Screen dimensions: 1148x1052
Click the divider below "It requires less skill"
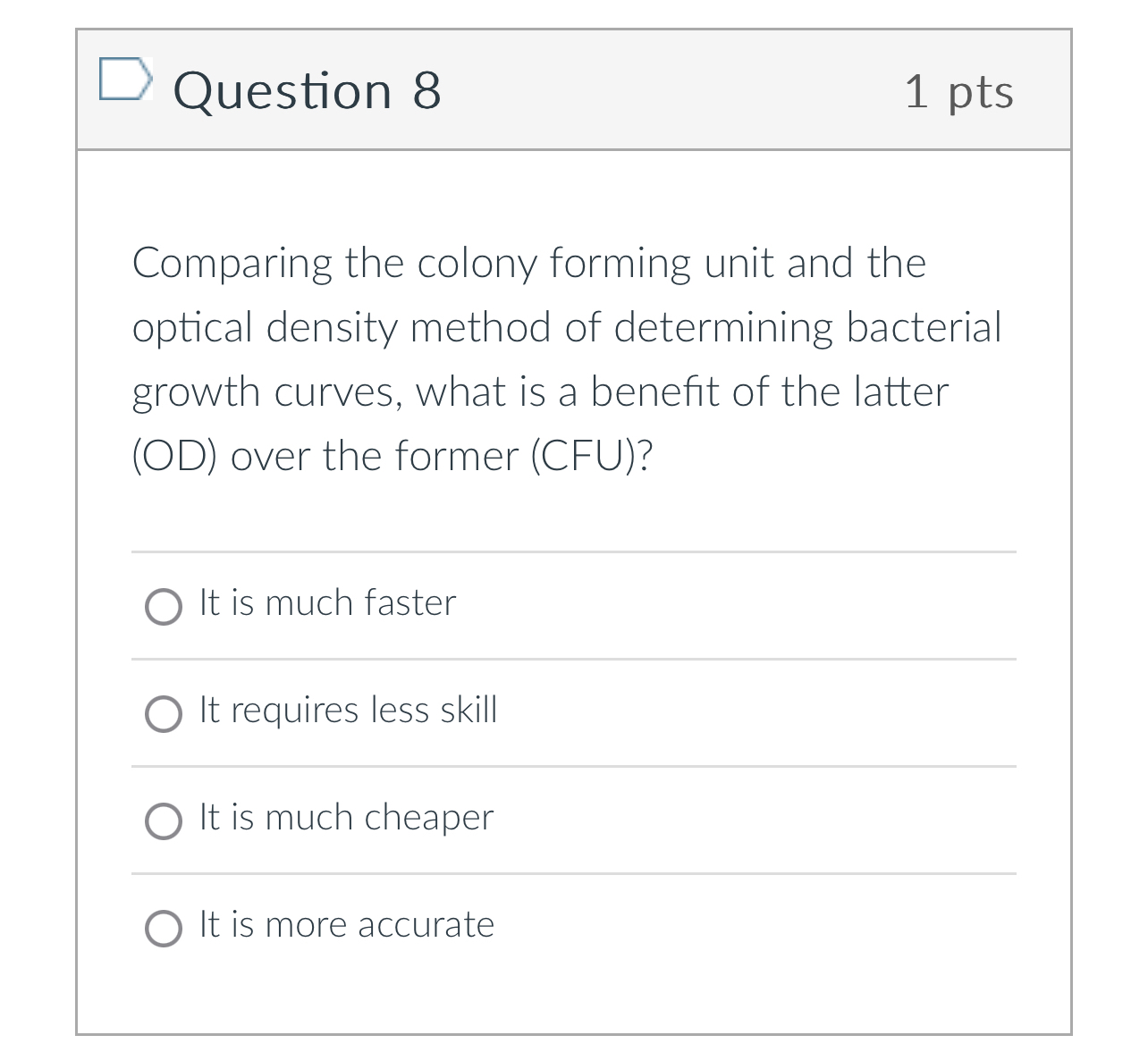pos(572,766)
